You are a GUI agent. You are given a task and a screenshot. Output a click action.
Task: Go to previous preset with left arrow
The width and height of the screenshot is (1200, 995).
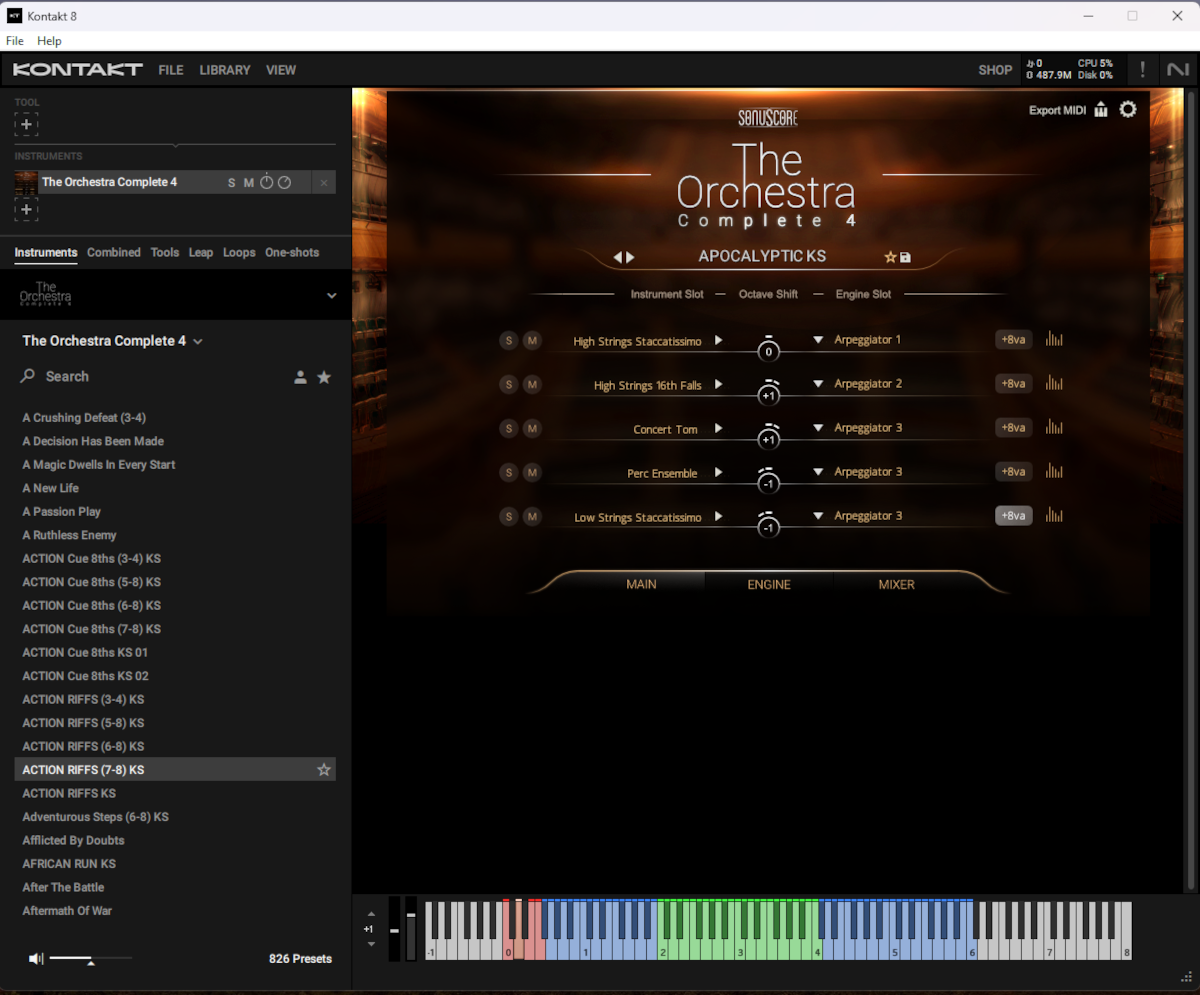[x=618, y=257]
